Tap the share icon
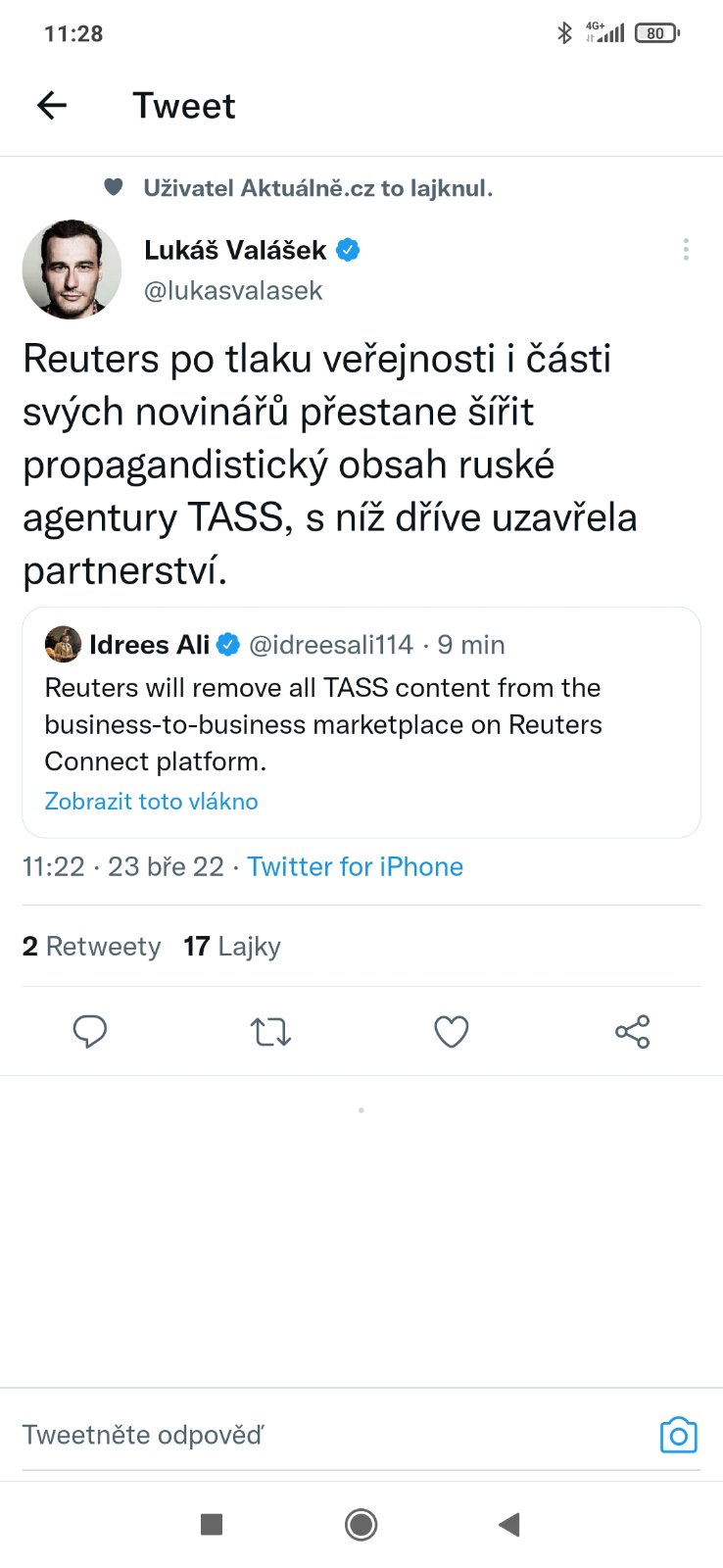This screenshot has width=723, height=1568. [632, 1031]
